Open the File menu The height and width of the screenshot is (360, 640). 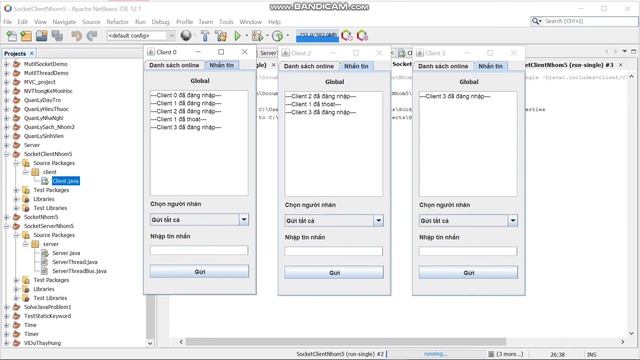click(x=8, y=22)
